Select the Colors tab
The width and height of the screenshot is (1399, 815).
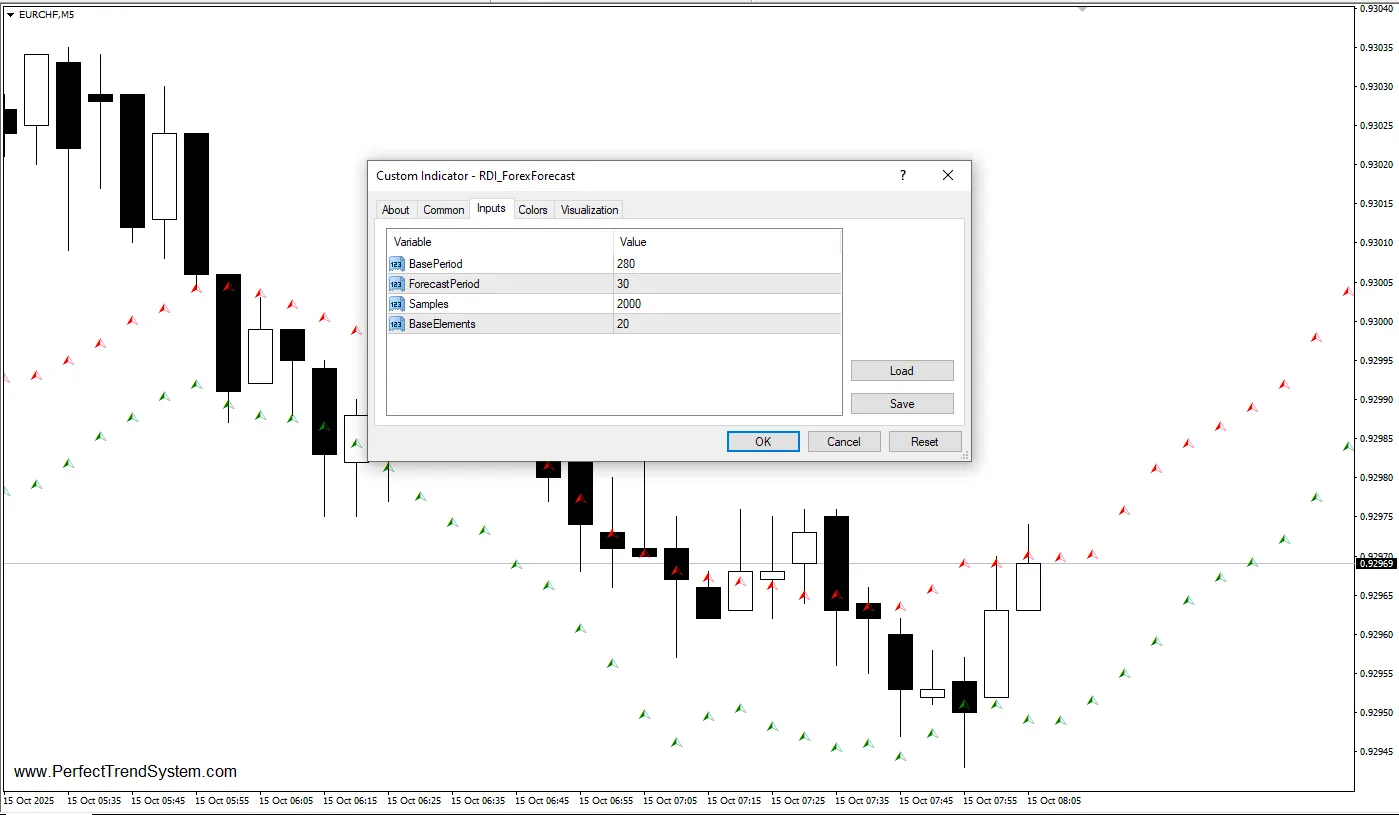tap(533, 210)
